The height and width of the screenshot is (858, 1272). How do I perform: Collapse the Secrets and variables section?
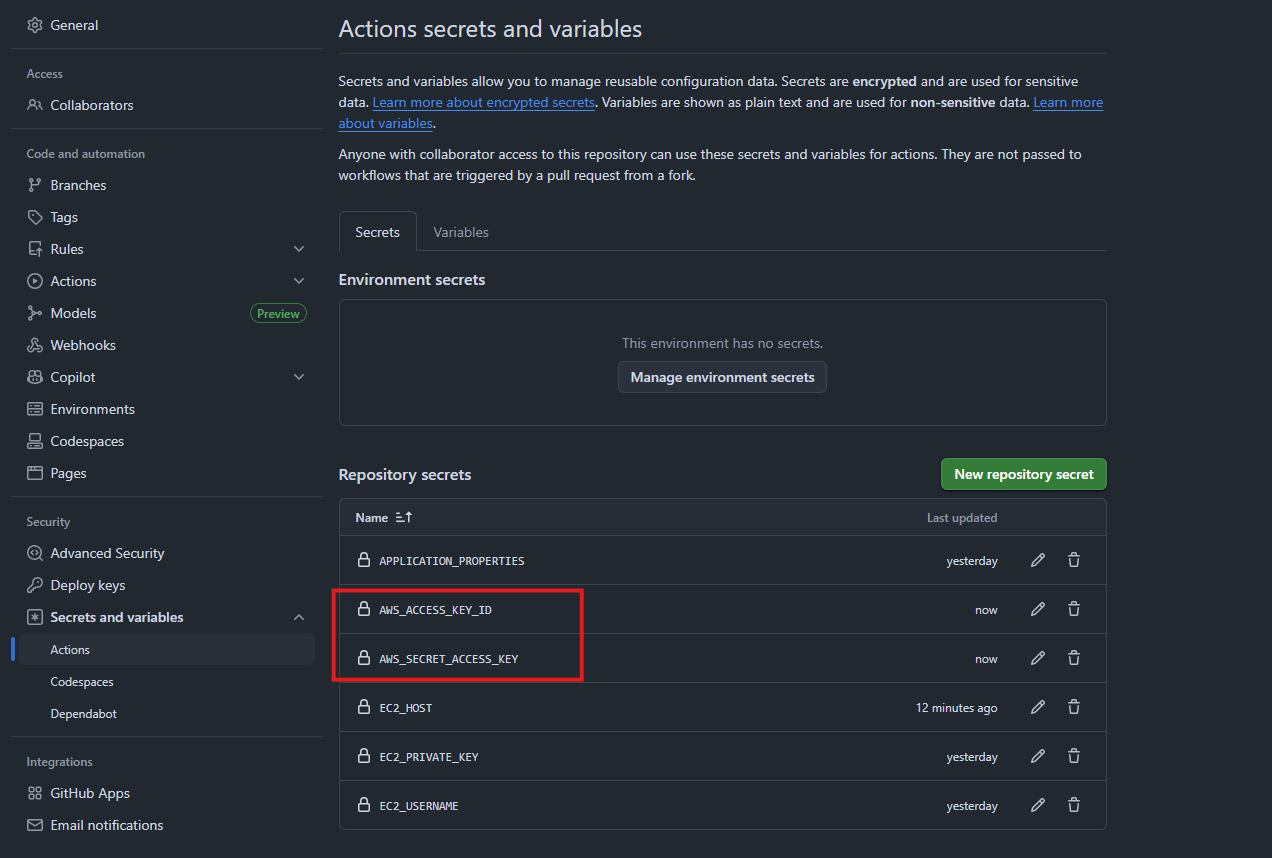(x=298, y=617)
